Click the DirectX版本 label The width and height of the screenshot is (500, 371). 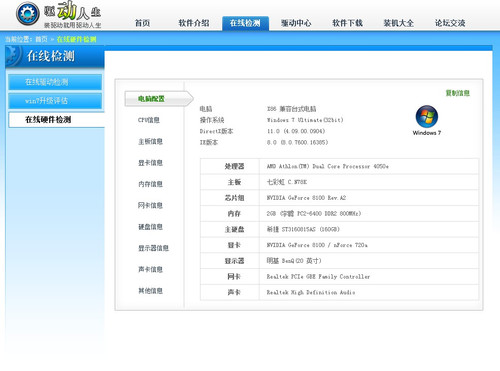tap(216, 131)
